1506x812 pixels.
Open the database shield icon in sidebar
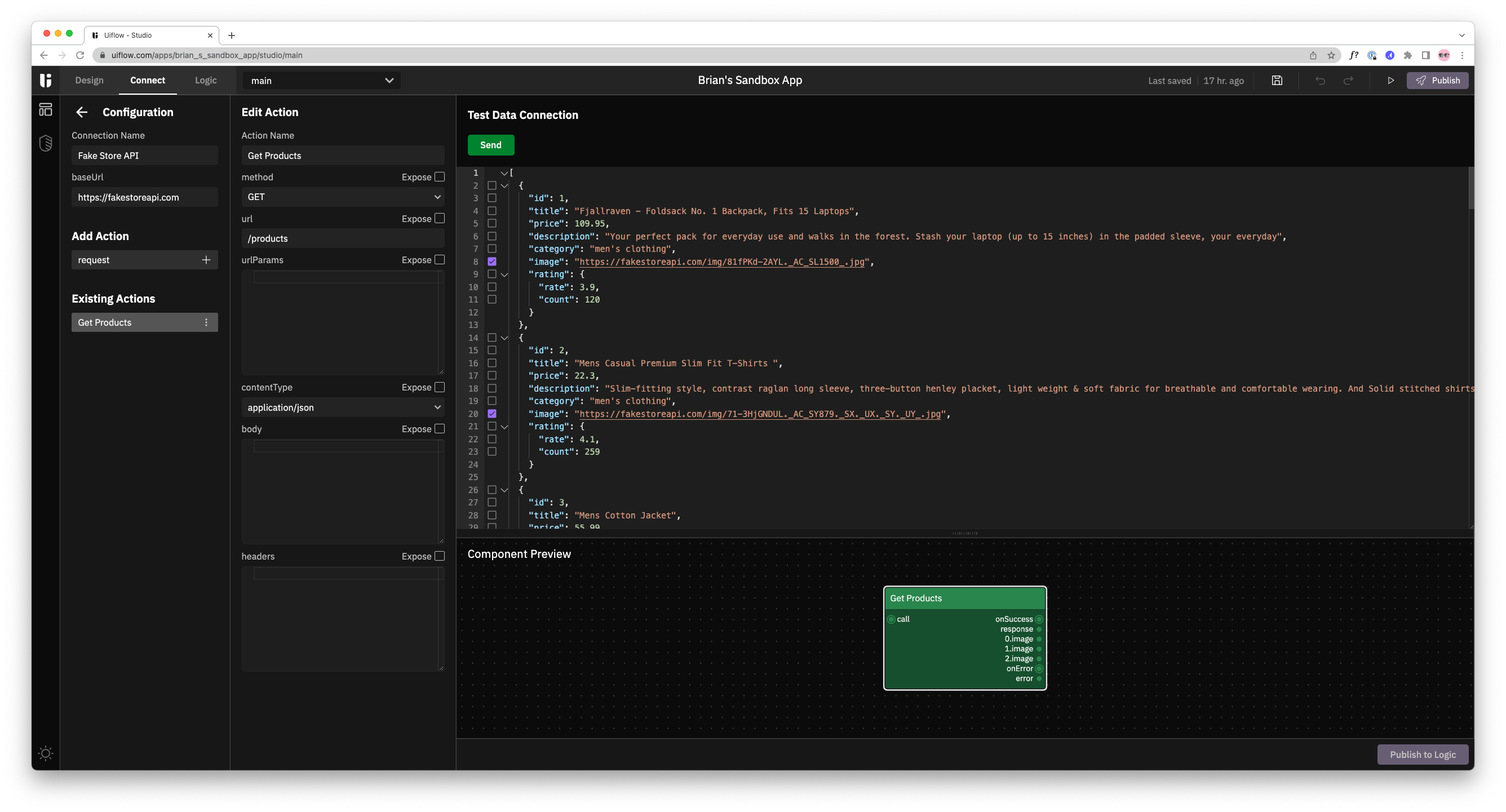click(46, 143)
